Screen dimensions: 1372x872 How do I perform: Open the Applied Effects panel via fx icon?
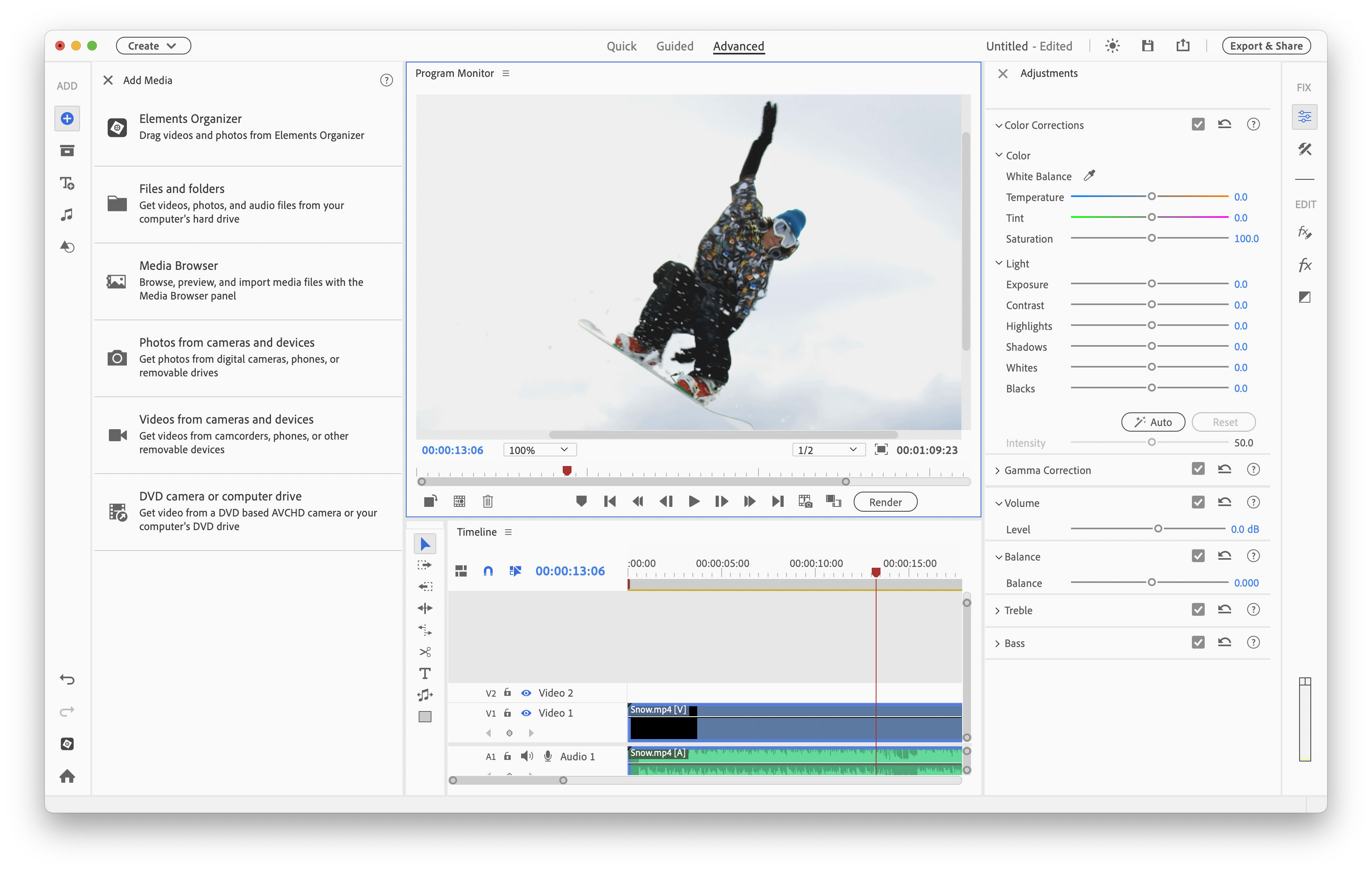pos(1304,232)
